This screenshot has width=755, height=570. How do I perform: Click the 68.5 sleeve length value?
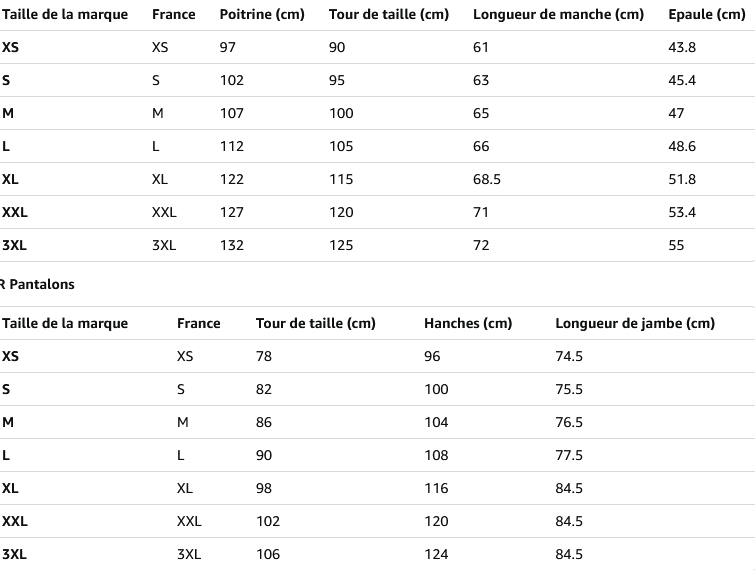coord(486,179)
